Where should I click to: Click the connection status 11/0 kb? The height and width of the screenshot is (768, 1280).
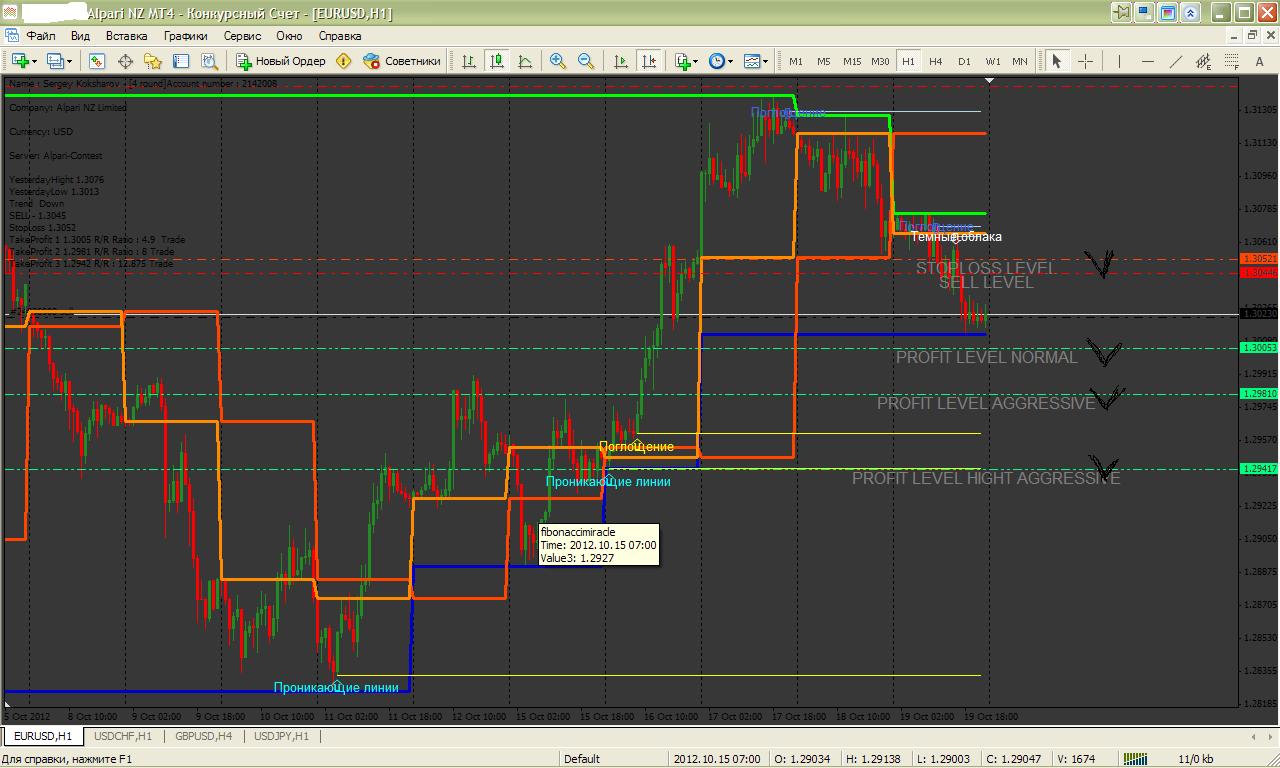point(1196,759)
